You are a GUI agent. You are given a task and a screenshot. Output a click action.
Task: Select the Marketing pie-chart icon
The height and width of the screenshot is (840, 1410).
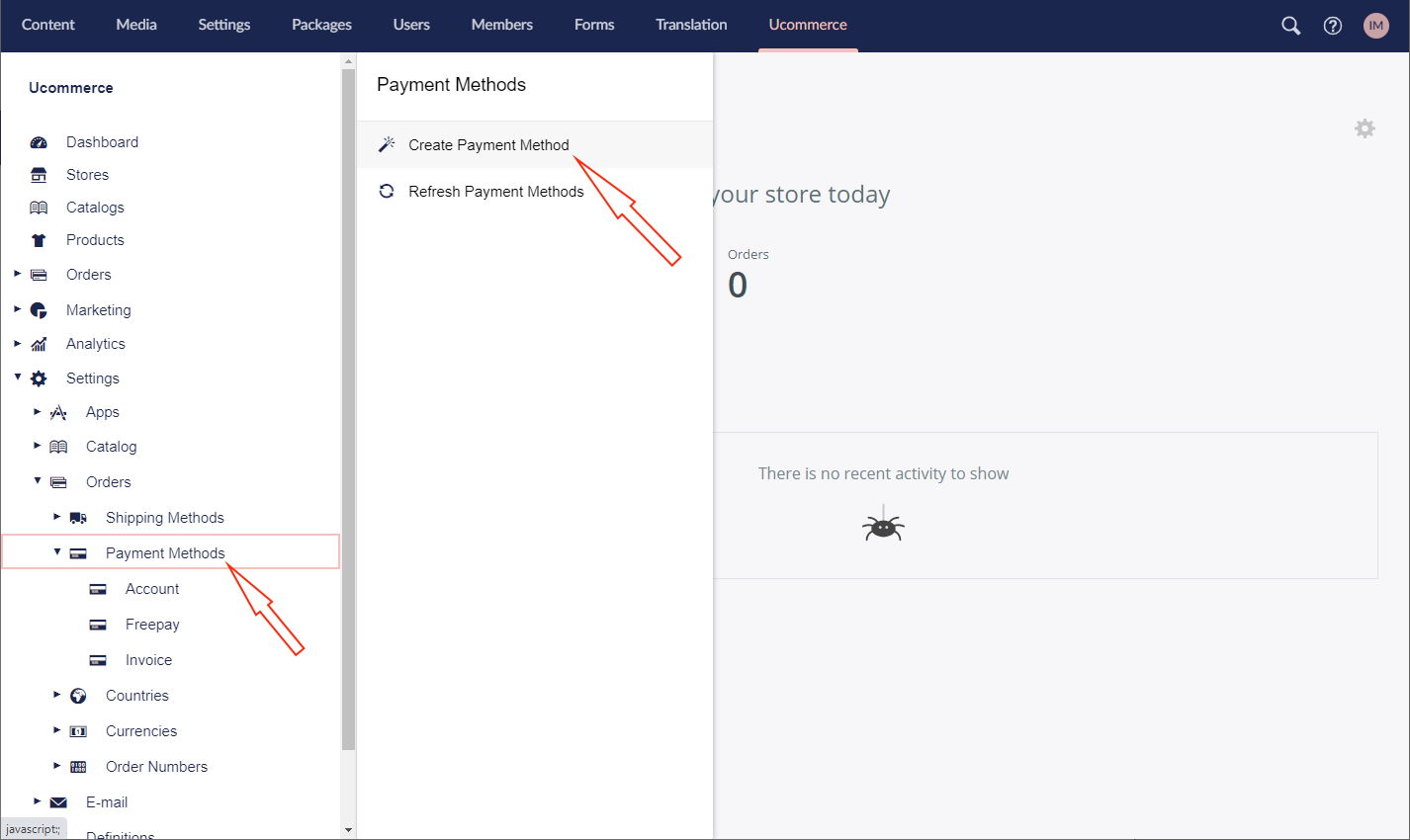38,309
